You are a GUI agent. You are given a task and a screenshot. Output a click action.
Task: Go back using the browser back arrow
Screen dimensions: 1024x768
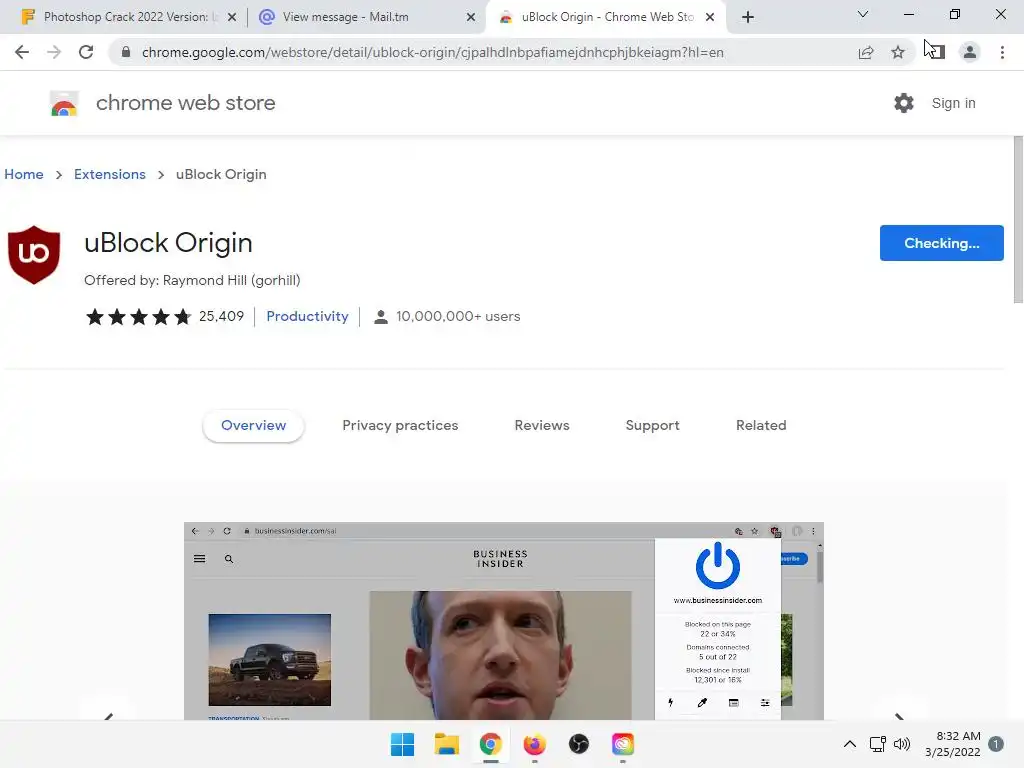(x=22, y=52)
